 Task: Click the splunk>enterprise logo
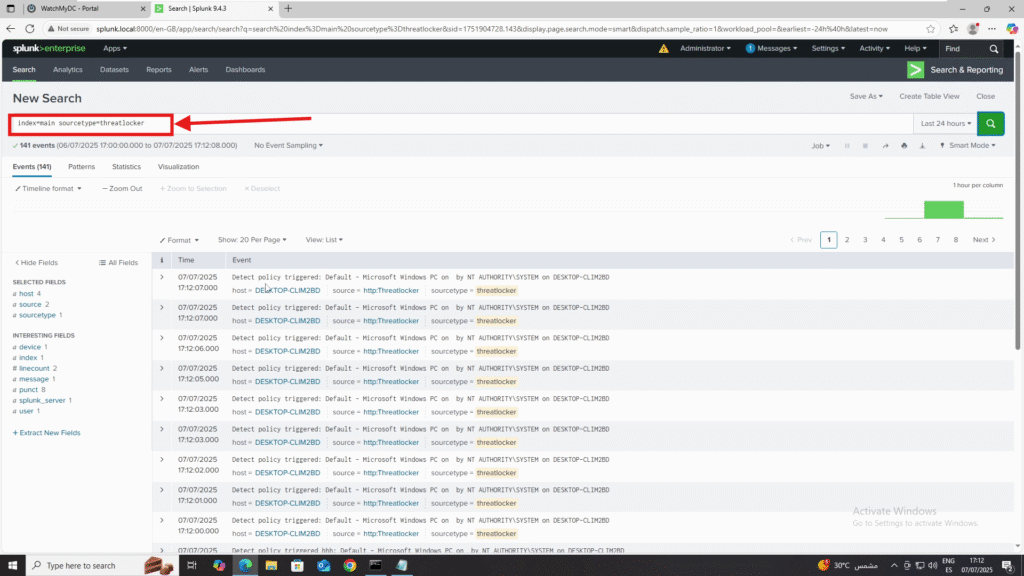coord(49,48)
